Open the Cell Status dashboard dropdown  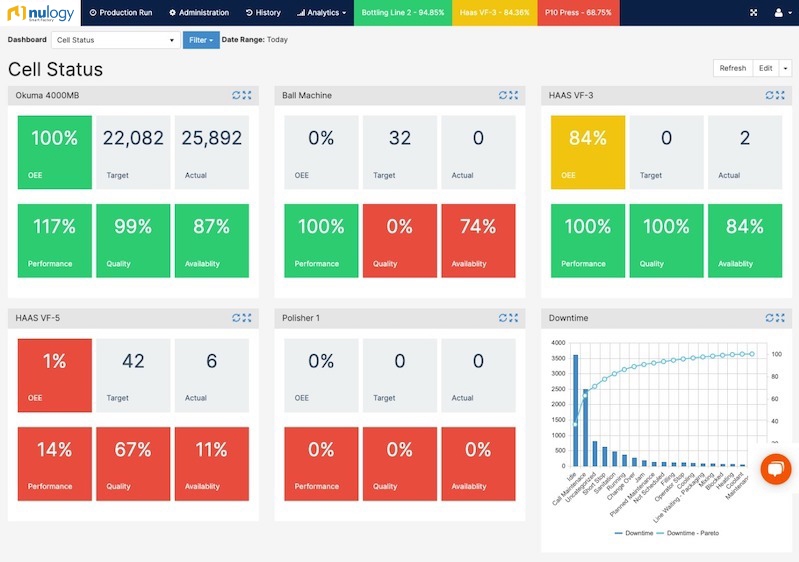116,40
